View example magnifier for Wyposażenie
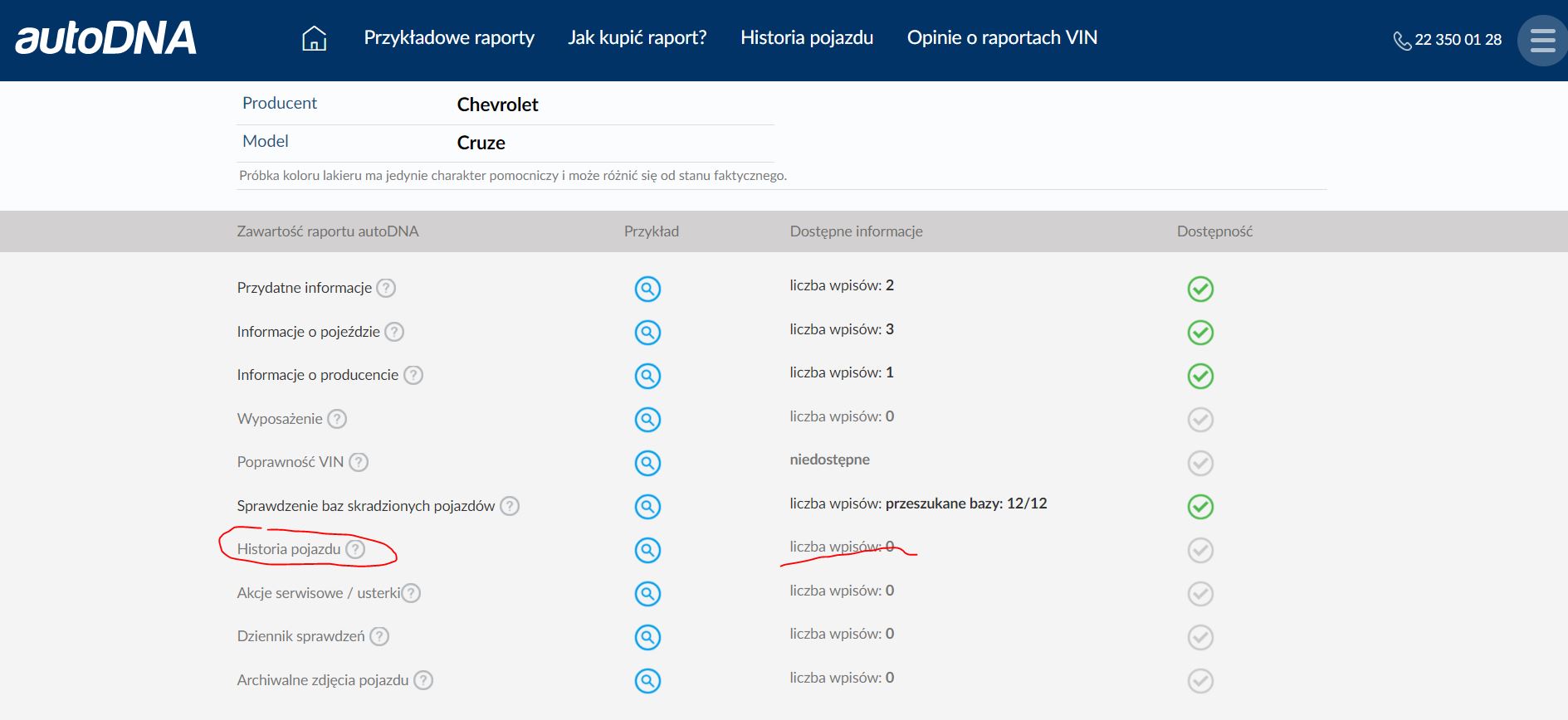1568x720 pixels. coord(647,420)
